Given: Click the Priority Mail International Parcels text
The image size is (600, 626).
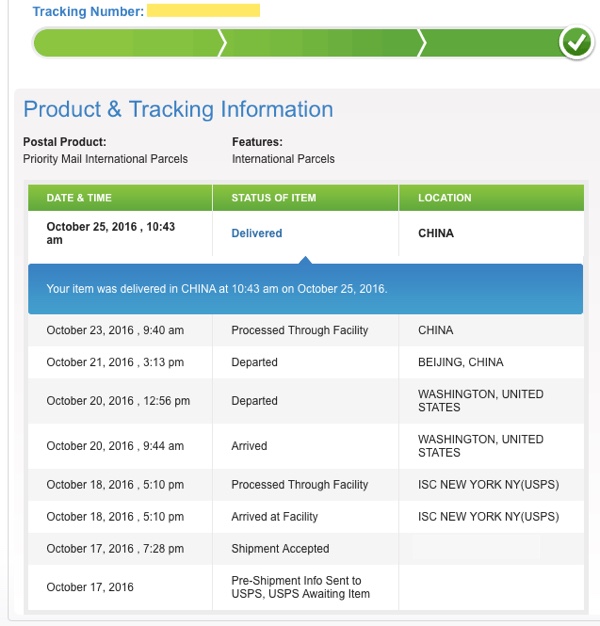Looking at the screenshot, I should [105, 159].
